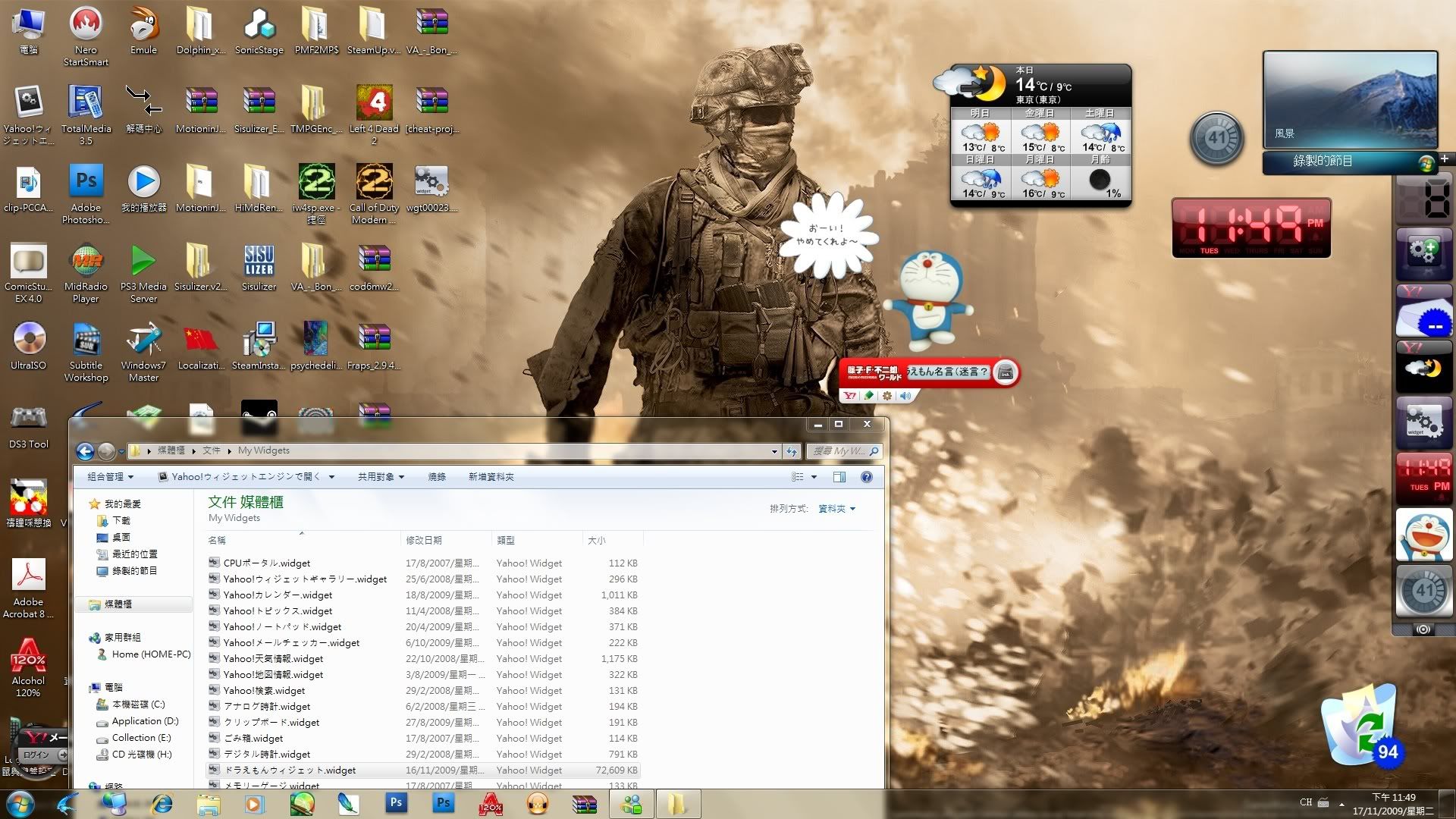The height and width of the screenshot is (819, 1456).
Task: Open Yahoo!ウィジェットエンジンで開く dropdown arrow
Action: coord(331,477)
